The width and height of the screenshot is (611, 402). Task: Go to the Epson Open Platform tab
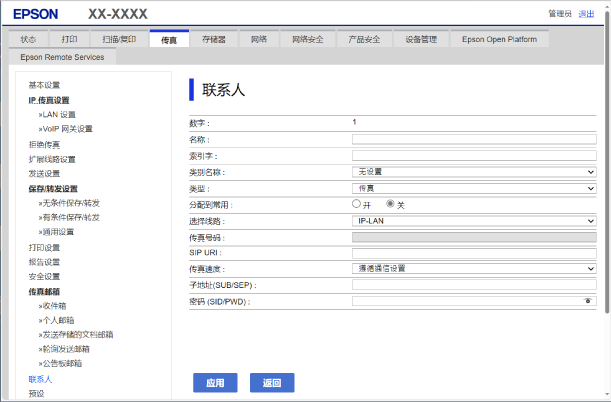point(499,39)
